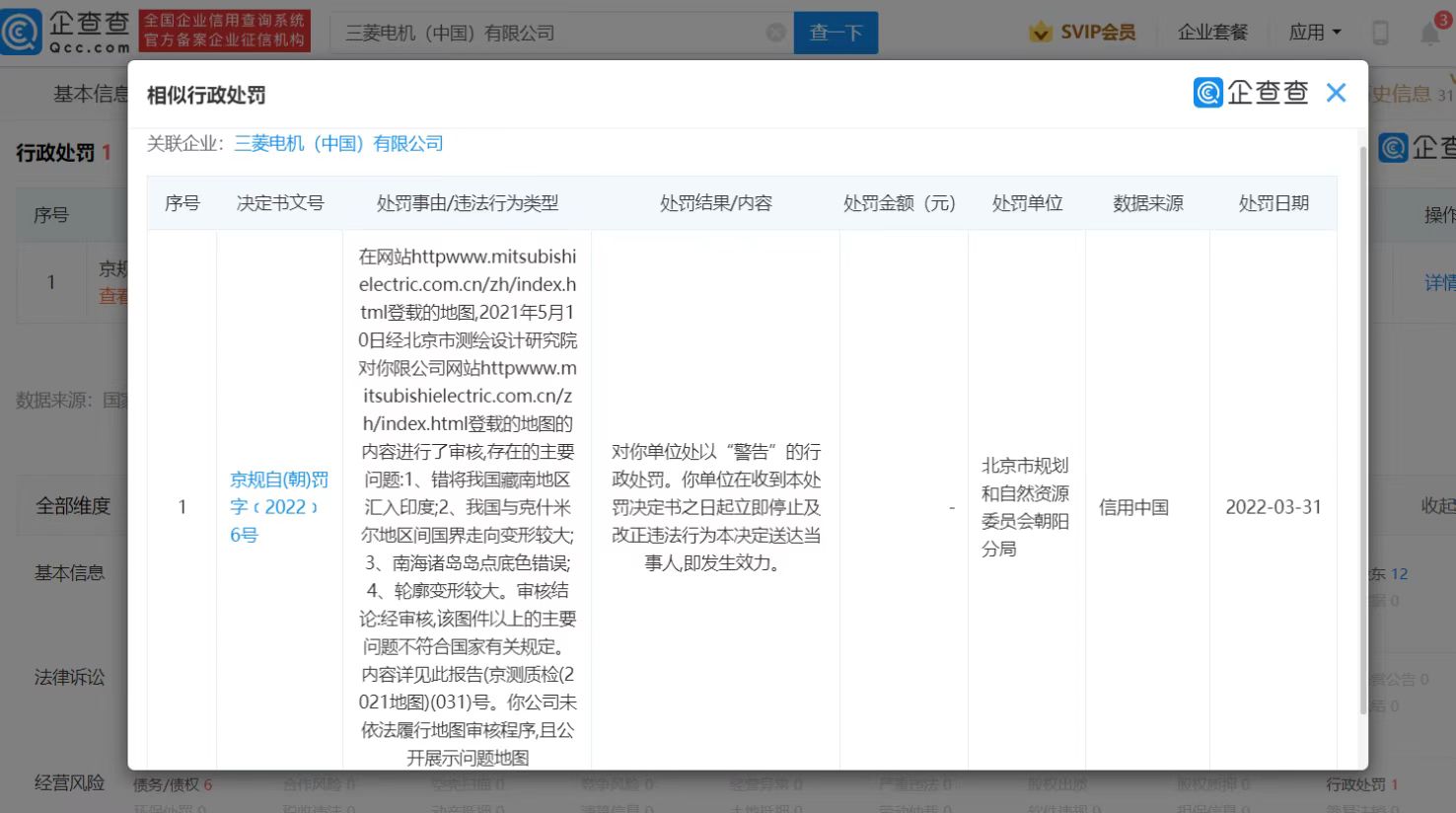Viewport: 1456px width, 813px height.
Task: Click the 处罚日期 column header
Action: pyautogui.click(x=1274, y=203)
